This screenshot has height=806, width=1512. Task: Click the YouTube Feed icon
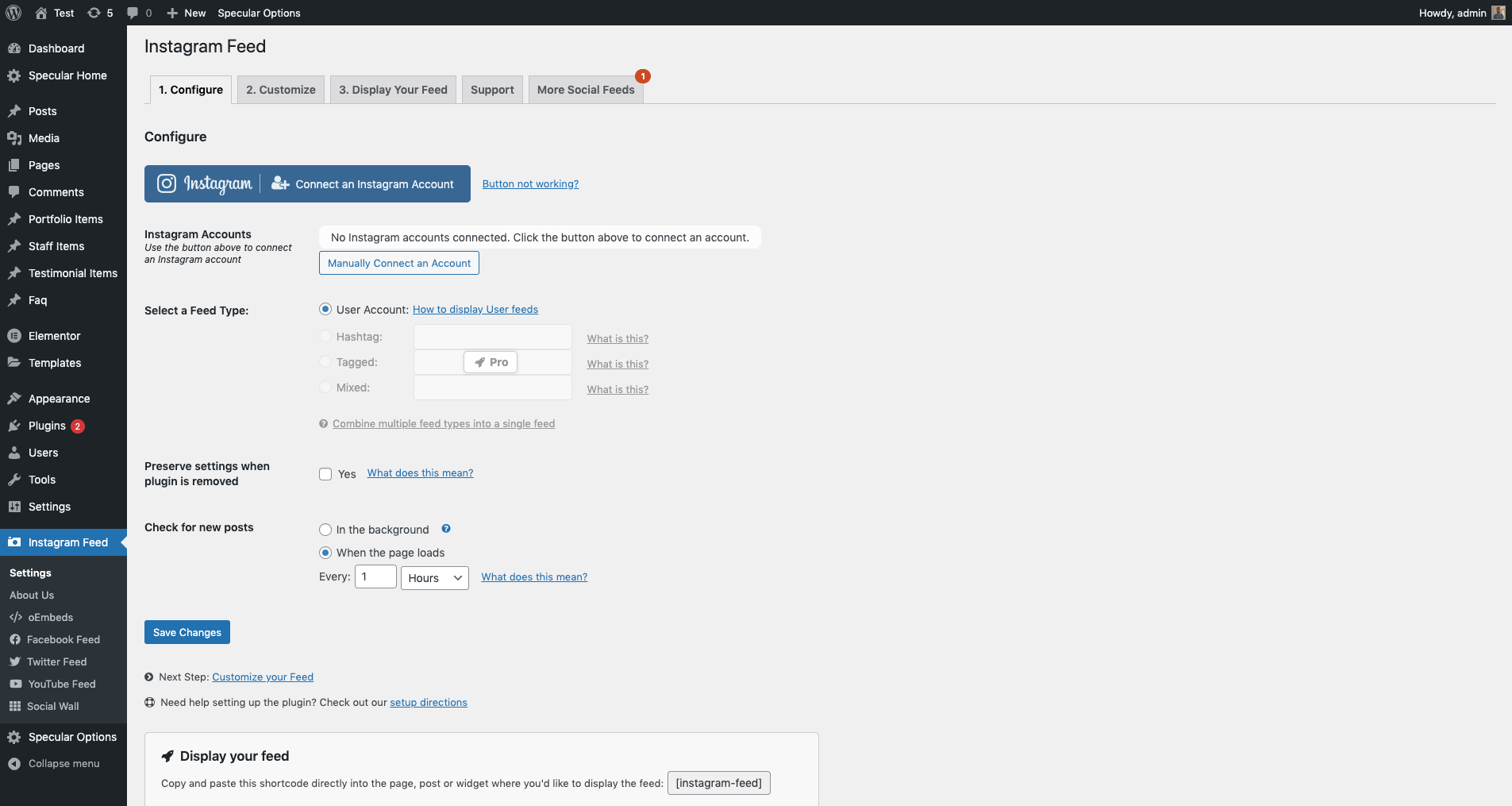click(x=16, y=684)
